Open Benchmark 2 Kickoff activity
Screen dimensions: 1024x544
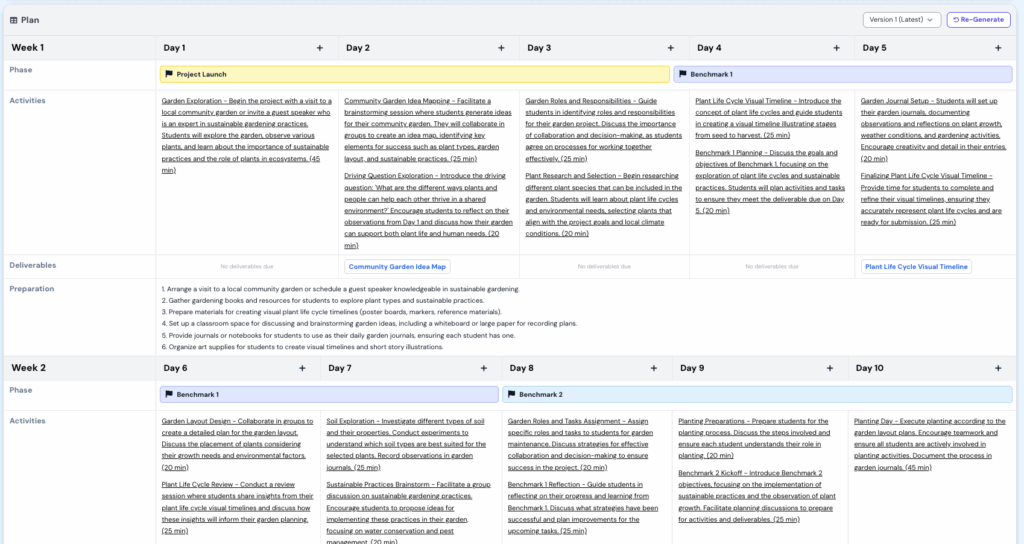point(757,496)
